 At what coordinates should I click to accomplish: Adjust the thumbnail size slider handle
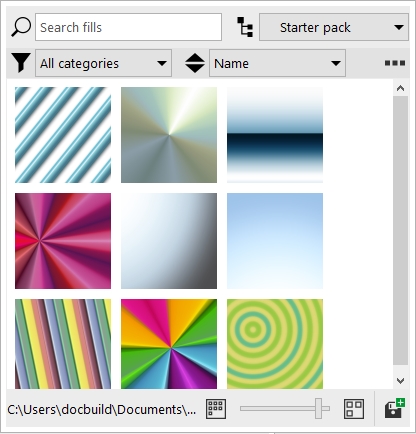[x=319, y=408]
